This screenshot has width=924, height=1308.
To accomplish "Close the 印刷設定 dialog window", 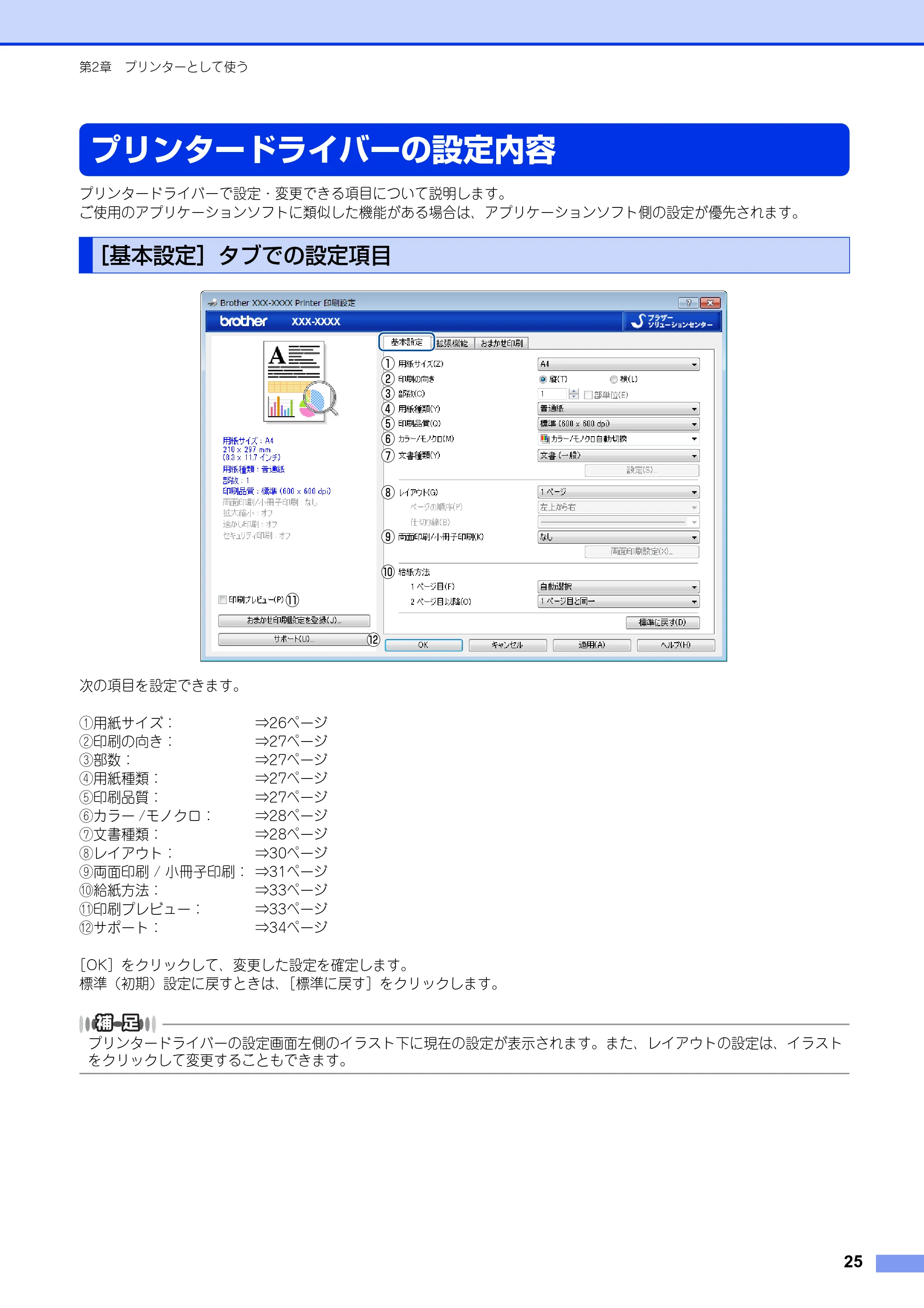I will 711,303.
